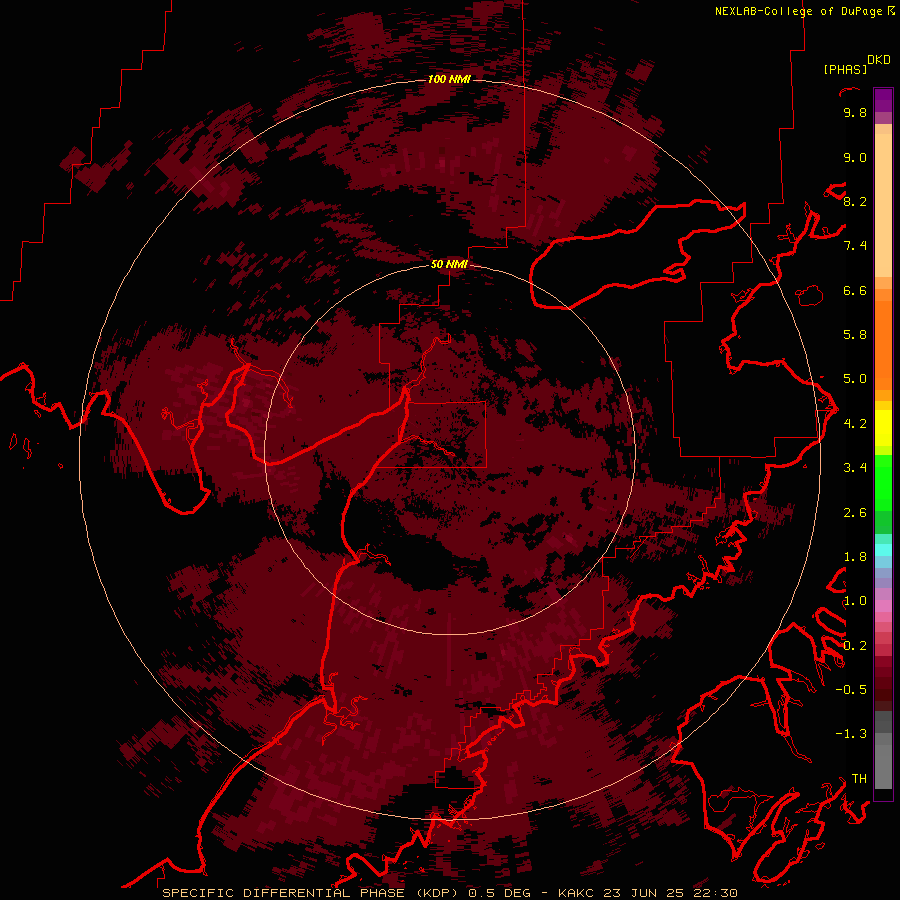Screen dimensions: 900x900
Task: Click the 7.4 scale value
Action: (x=855, y=246)
